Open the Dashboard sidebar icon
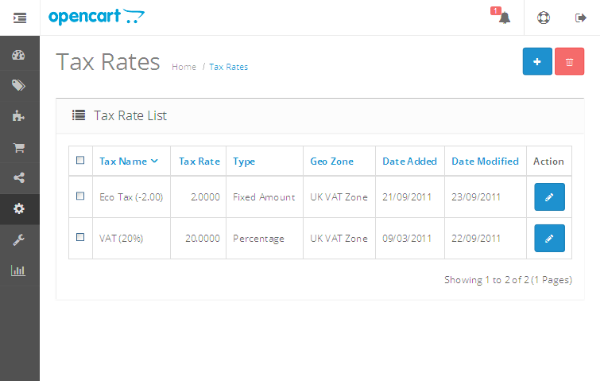Screen dimensions: 600x381 [x=18, y=55]
